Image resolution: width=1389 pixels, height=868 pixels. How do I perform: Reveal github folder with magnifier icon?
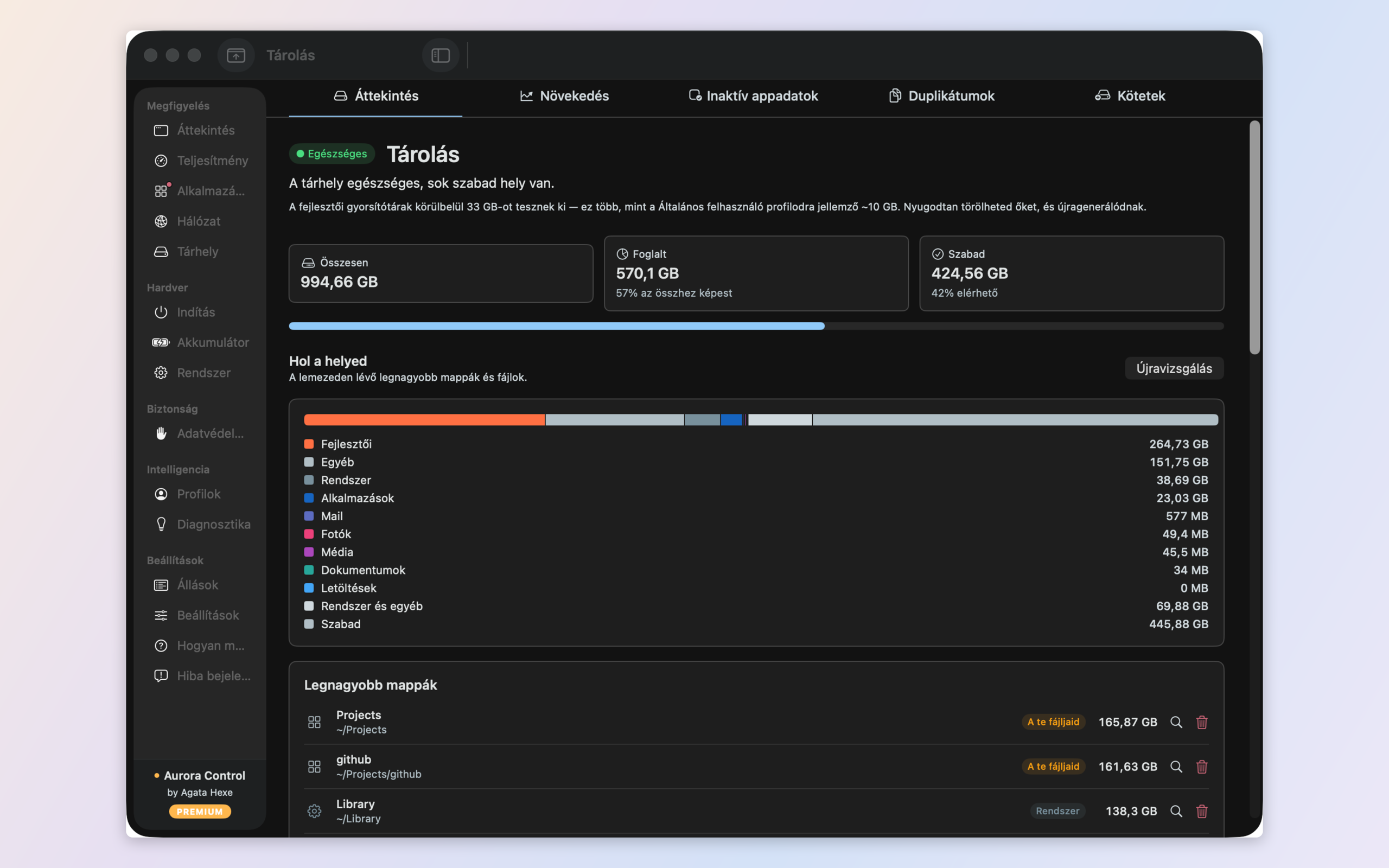[1176, 767]
